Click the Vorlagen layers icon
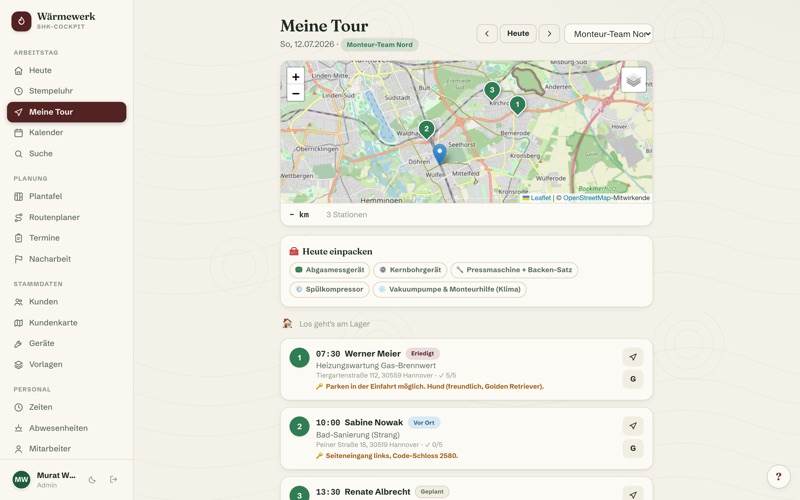The height and width of the screenshot is (500, 800). click(x=18, y=365)
